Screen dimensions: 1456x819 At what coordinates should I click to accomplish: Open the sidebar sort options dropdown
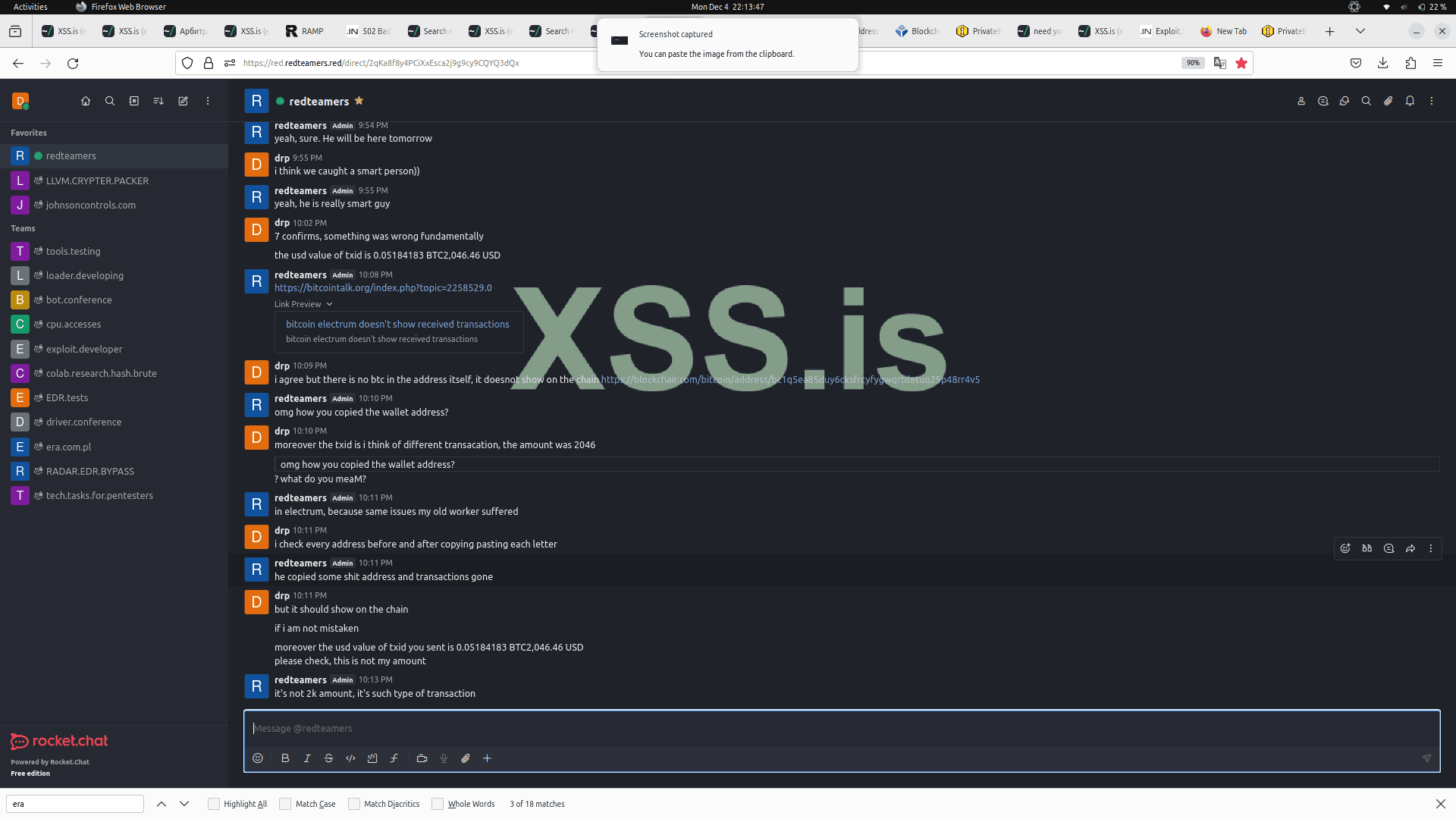coord(158,101)
